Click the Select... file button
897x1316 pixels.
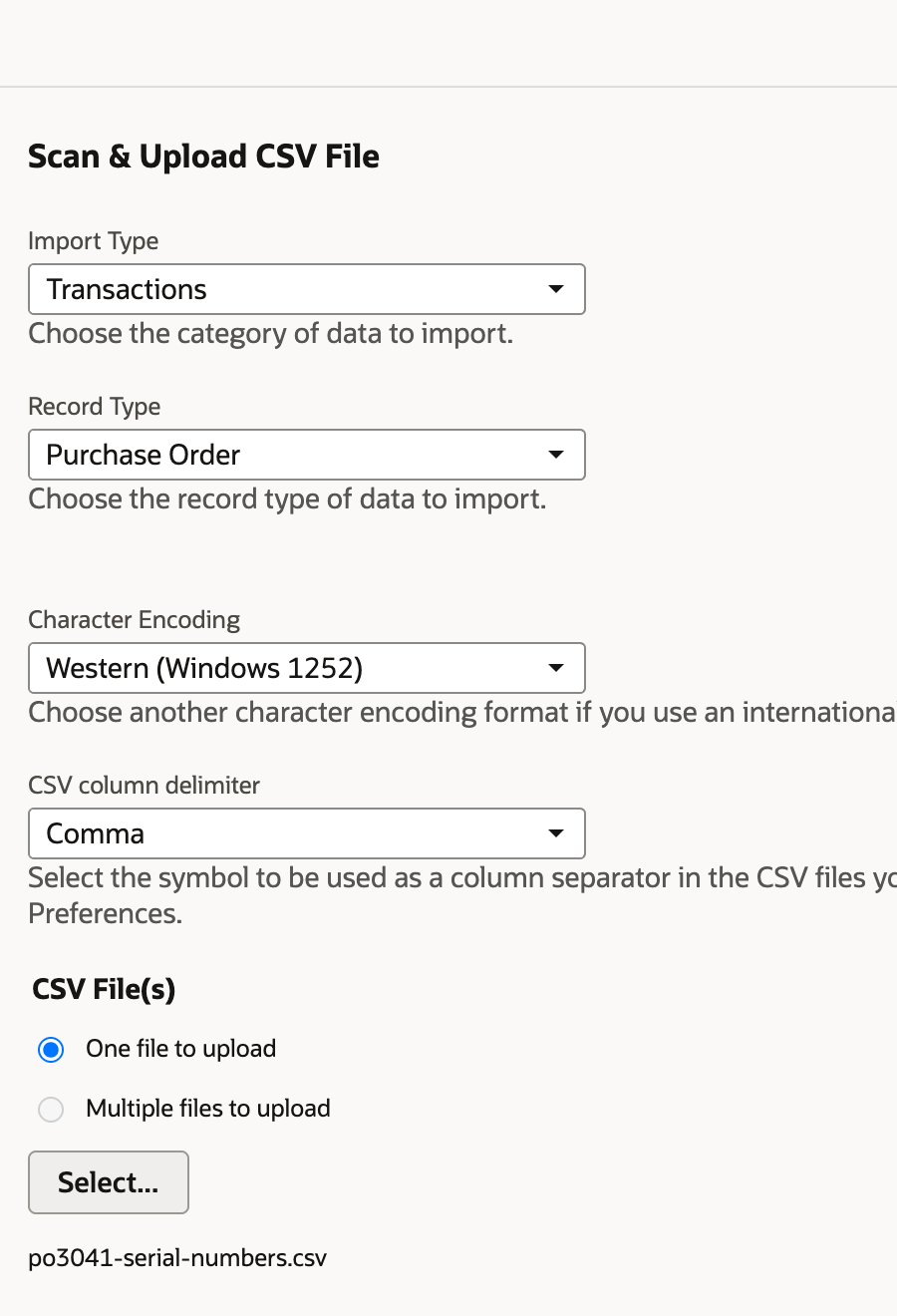tap(109, 1182)
